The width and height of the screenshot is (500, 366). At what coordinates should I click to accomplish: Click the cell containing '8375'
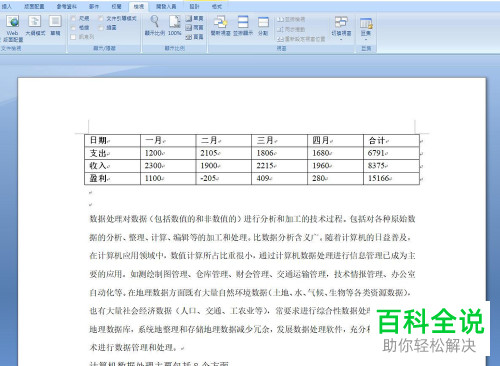(391, 166)
